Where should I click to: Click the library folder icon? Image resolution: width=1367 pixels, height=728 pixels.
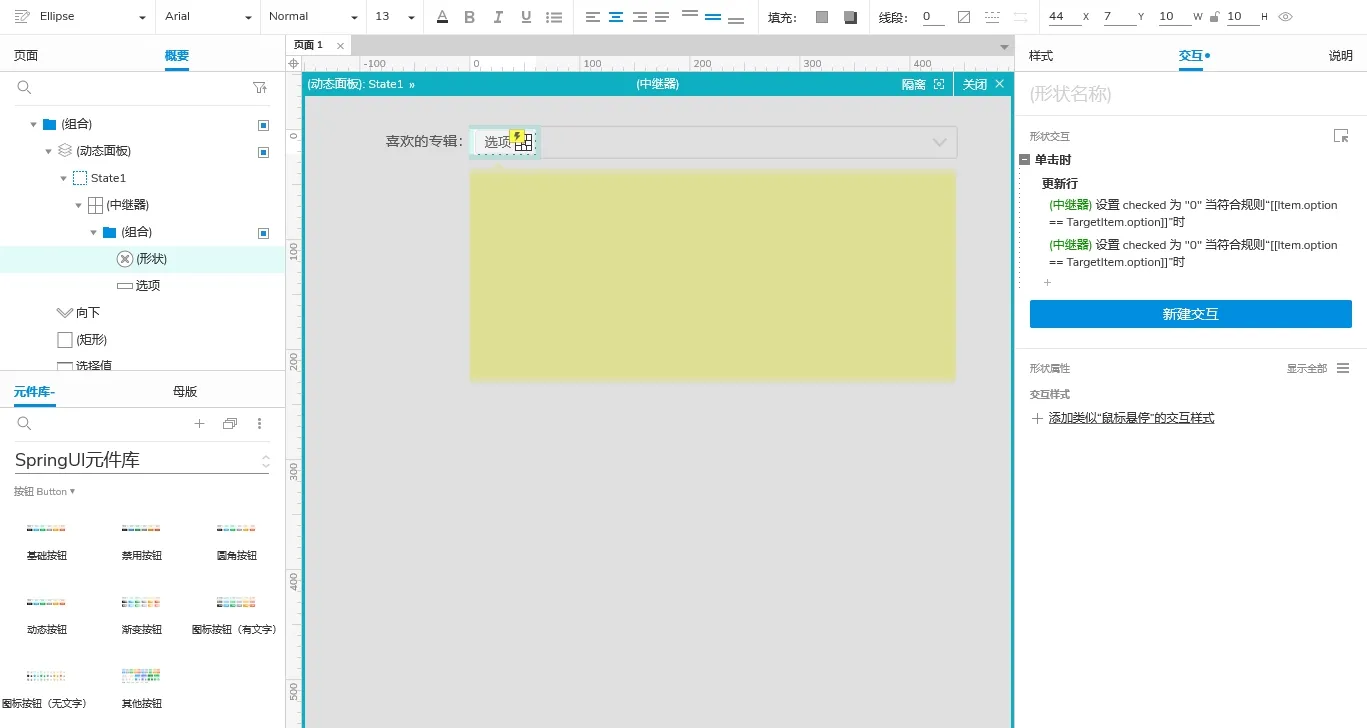click(x=230, y=424)
